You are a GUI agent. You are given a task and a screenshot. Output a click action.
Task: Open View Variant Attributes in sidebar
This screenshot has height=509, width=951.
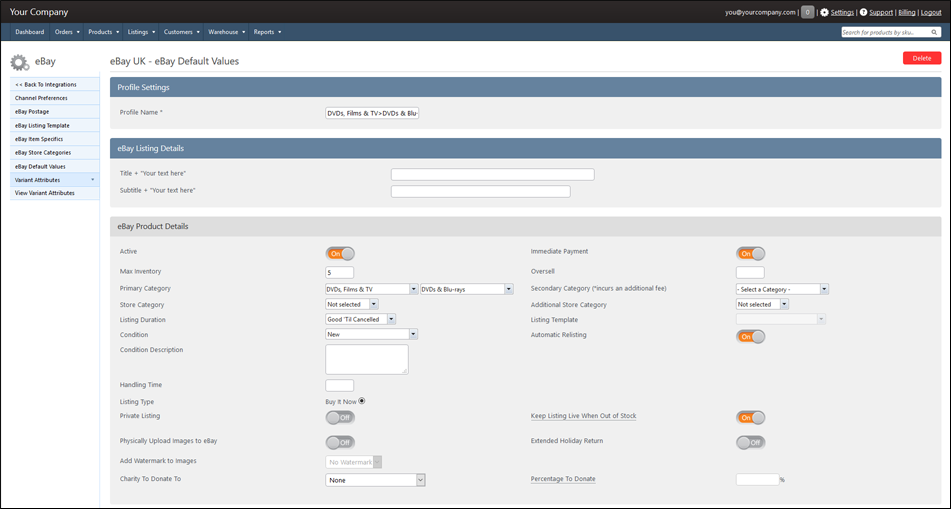[x=55, y=193]
